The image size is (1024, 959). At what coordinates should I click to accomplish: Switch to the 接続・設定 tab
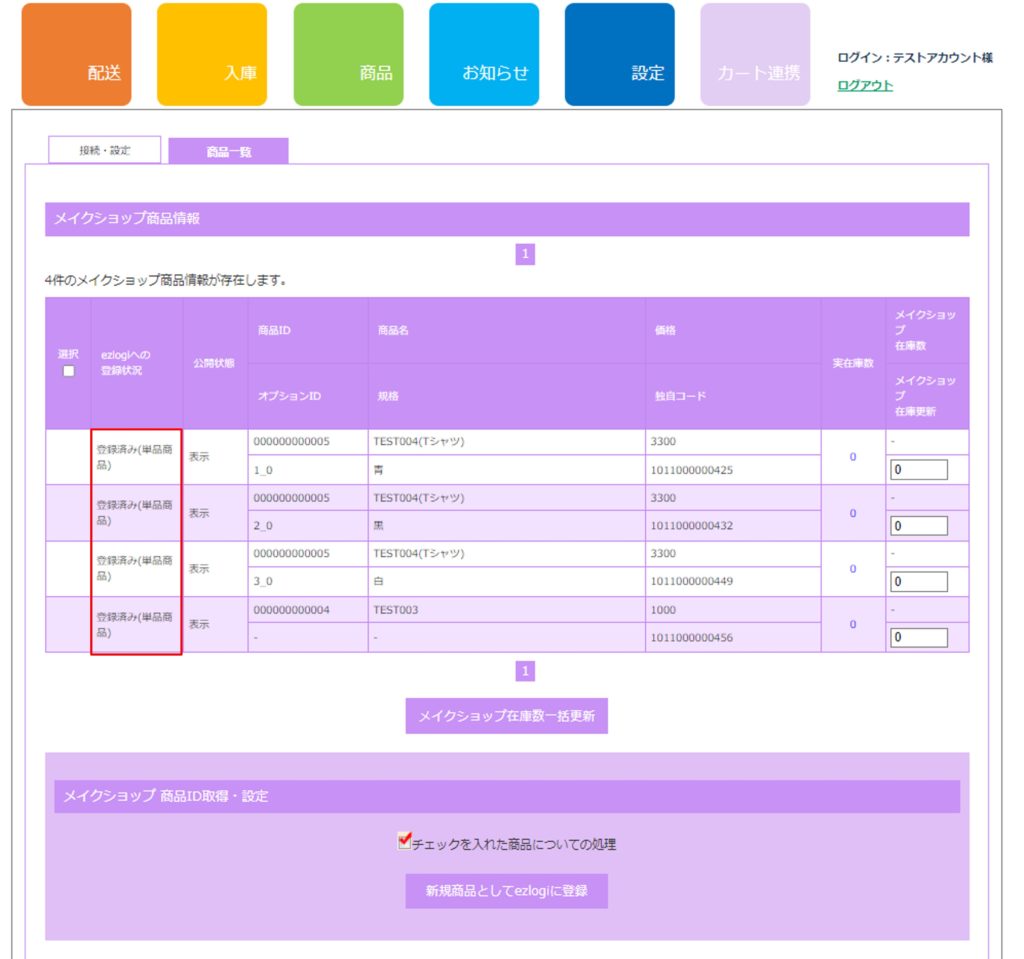pyautogui.click(x=105, y=150)
